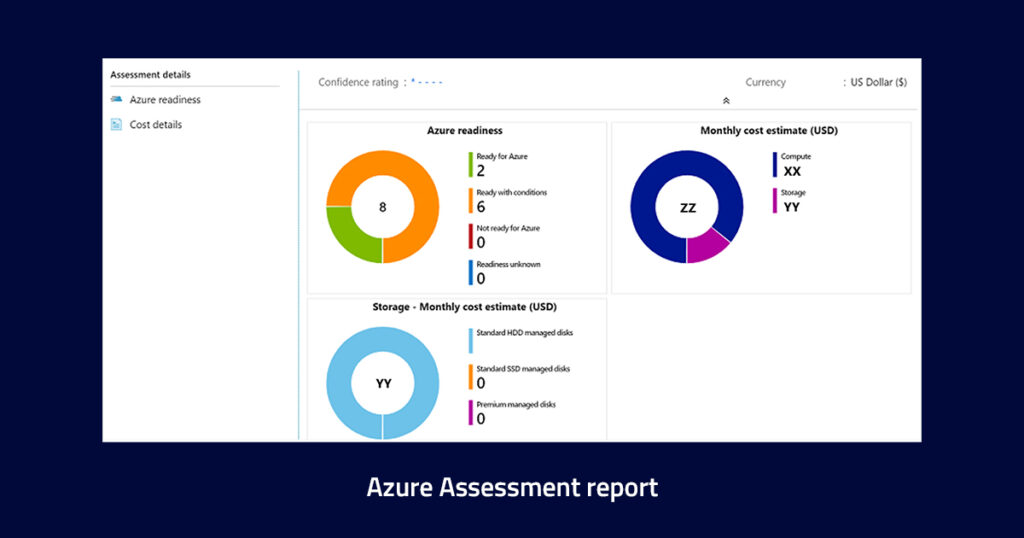
Task: Click the Confidence rating stars
Action: click(x=426, y=82)
